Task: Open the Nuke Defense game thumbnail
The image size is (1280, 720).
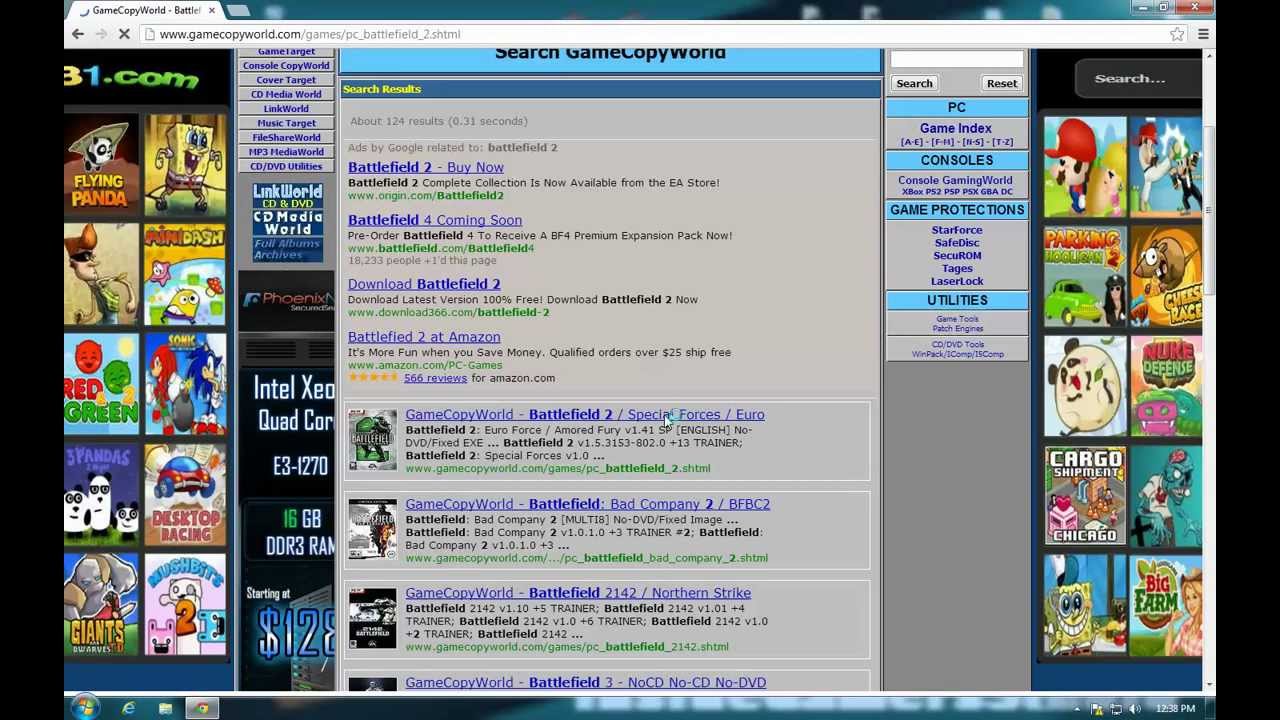Action: pyautogui.click(x=1167, y=386)
